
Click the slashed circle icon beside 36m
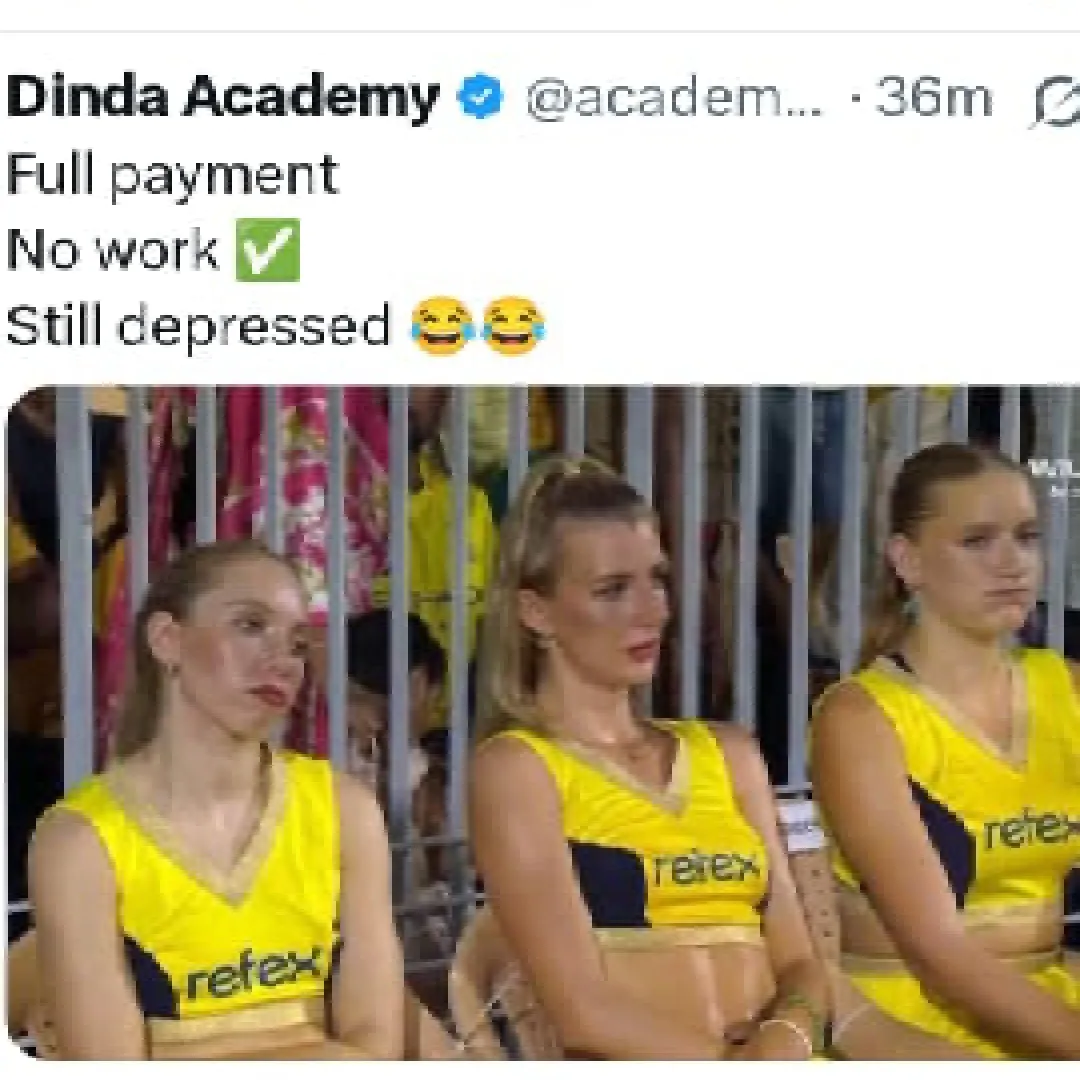pyautogui.click(x=1057, y=105)
